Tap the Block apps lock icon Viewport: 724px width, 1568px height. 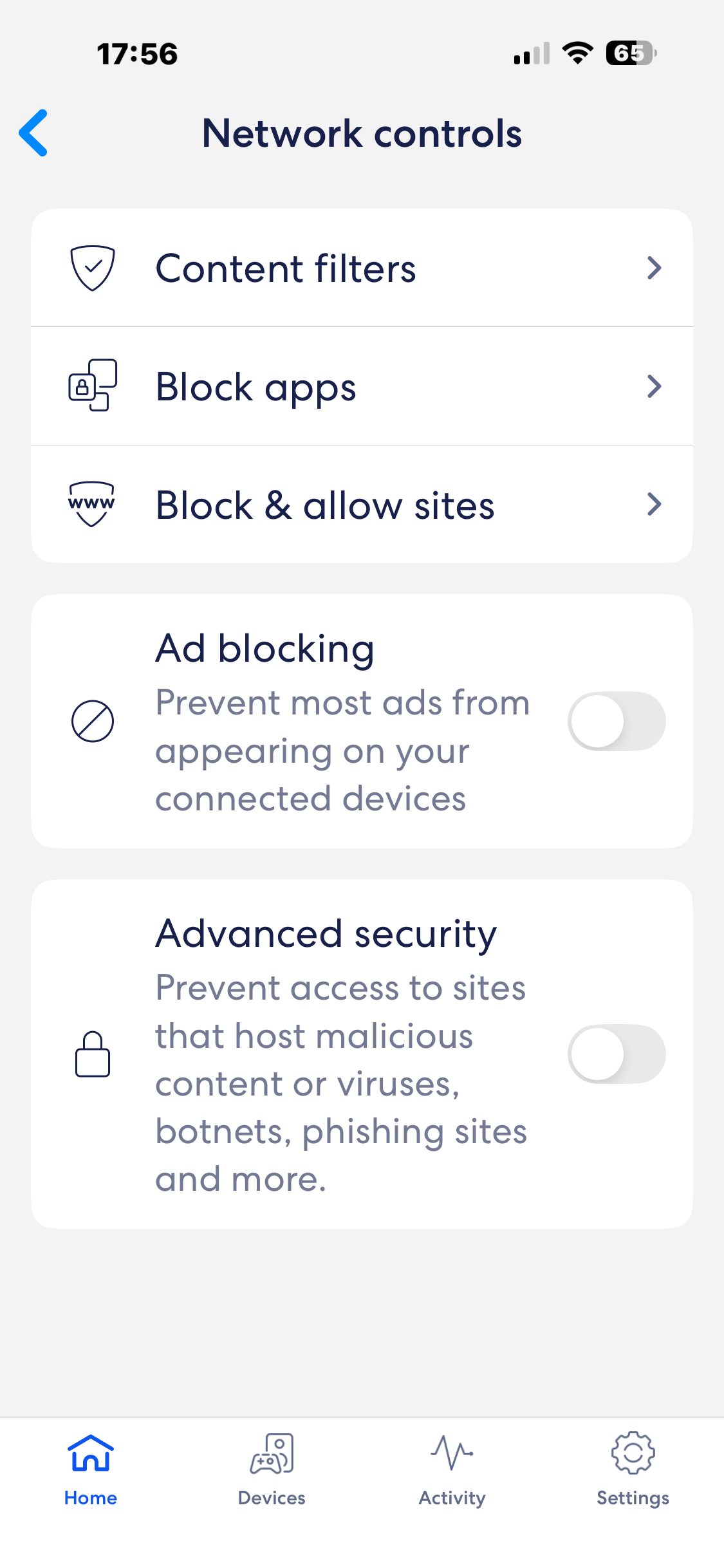click(x=93, y=386)
